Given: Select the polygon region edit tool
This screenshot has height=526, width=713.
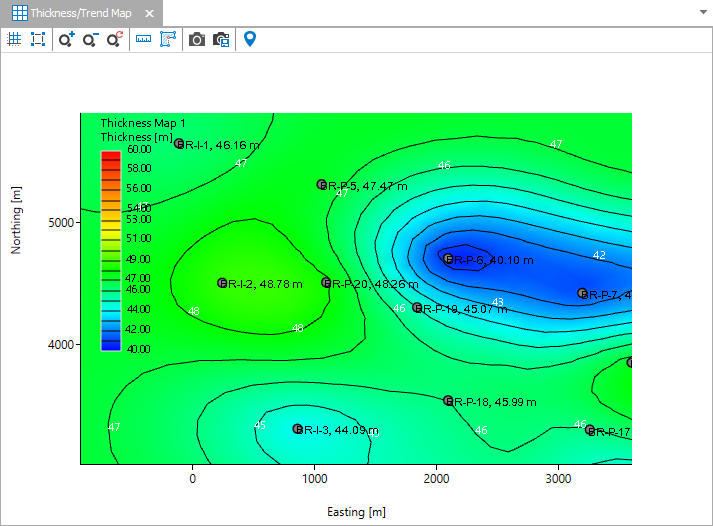Looking at the screenshot, I should point(167,39).
